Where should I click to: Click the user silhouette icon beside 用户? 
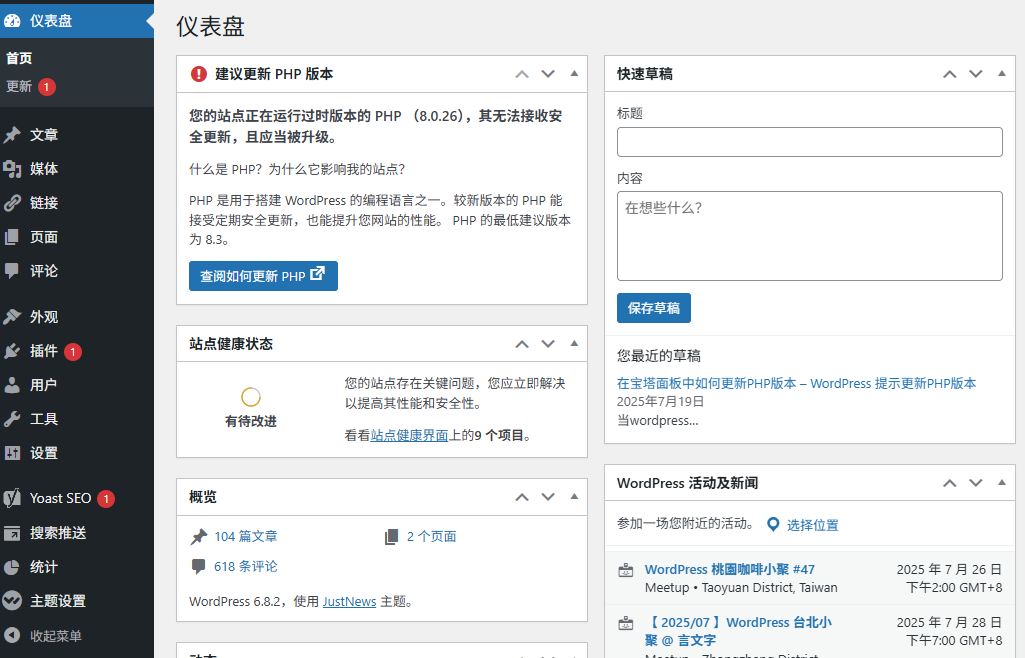(12, 385)
